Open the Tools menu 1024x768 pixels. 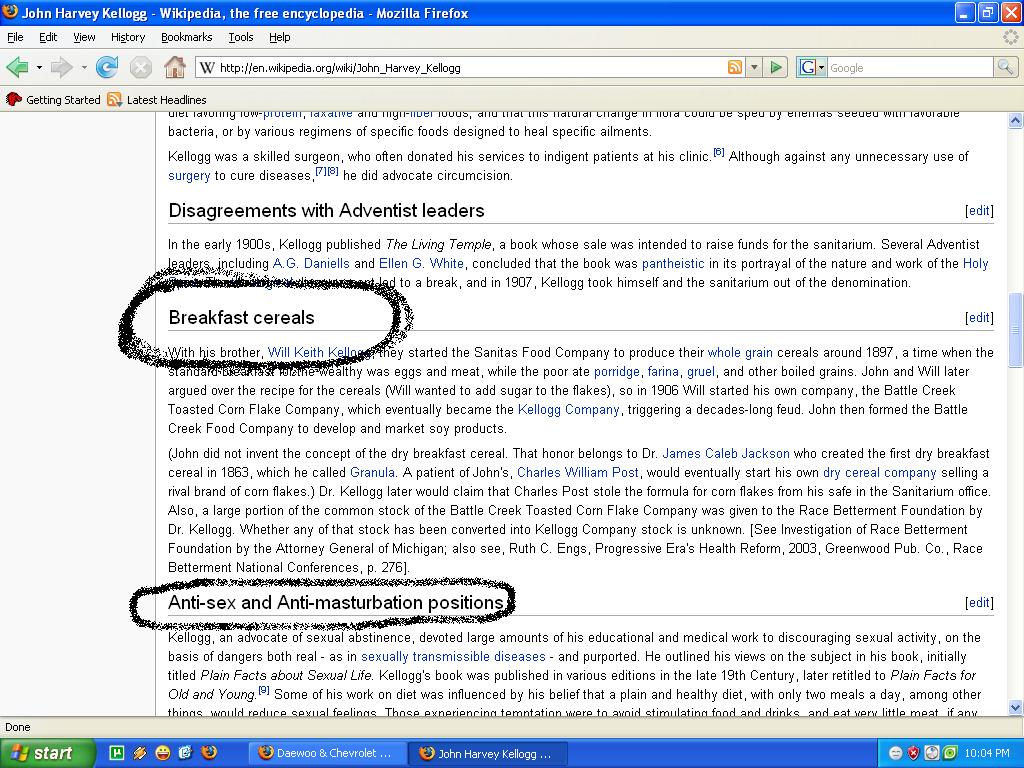click(241, 37)
